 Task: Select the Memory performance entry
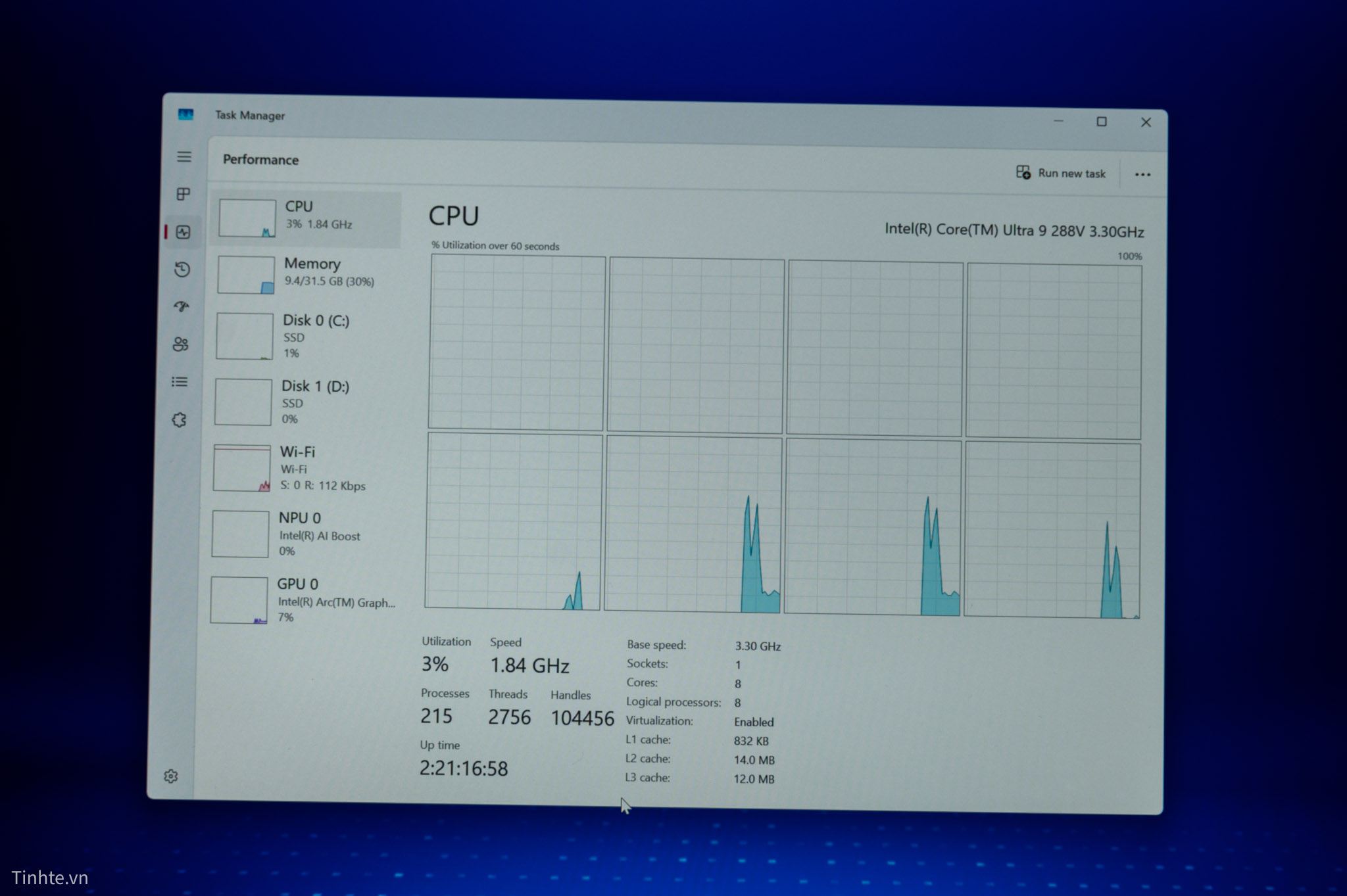(305, 275)
